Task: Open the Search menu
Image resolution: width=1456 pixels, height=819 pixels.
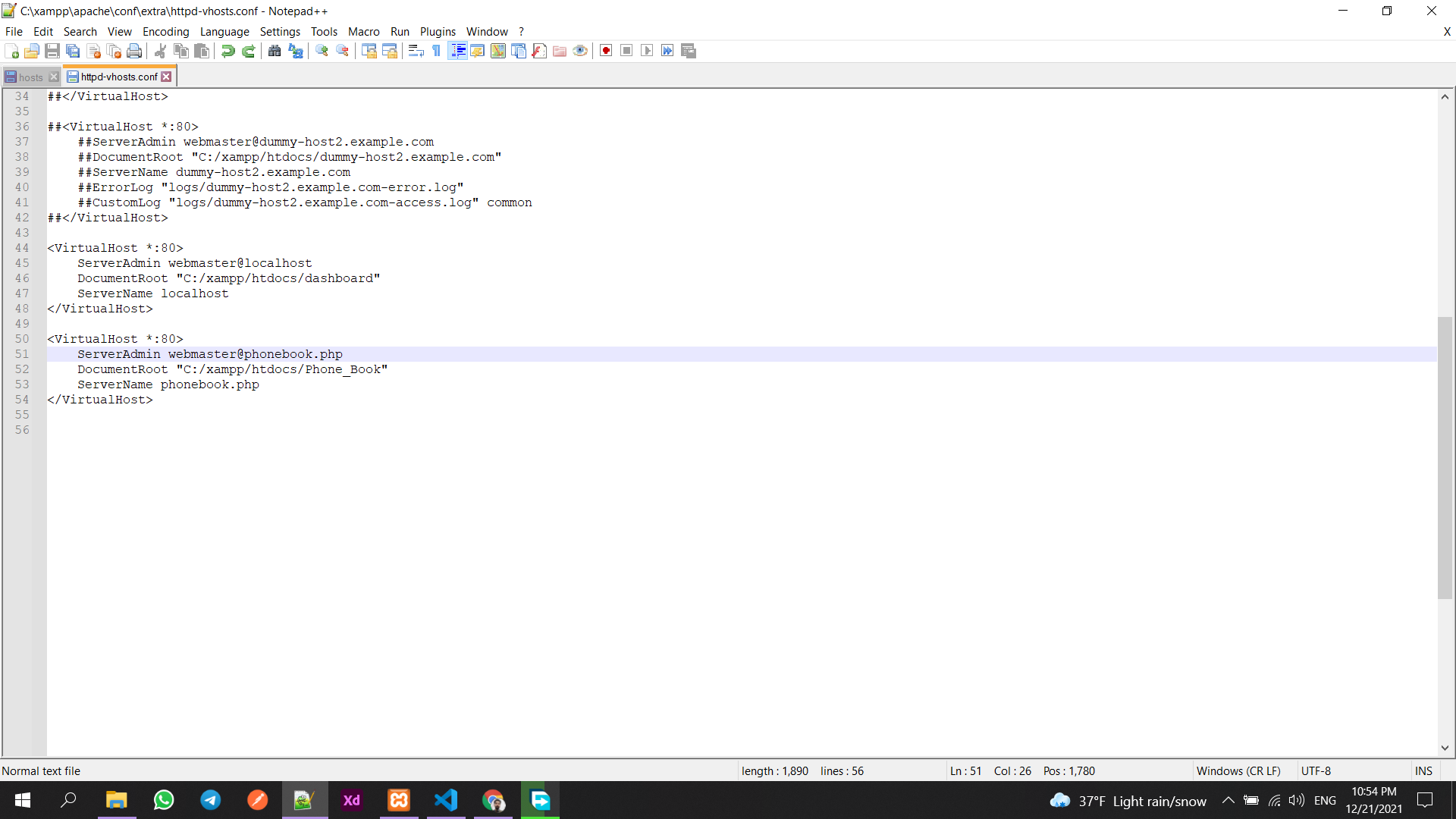Action: pos(80,31)
